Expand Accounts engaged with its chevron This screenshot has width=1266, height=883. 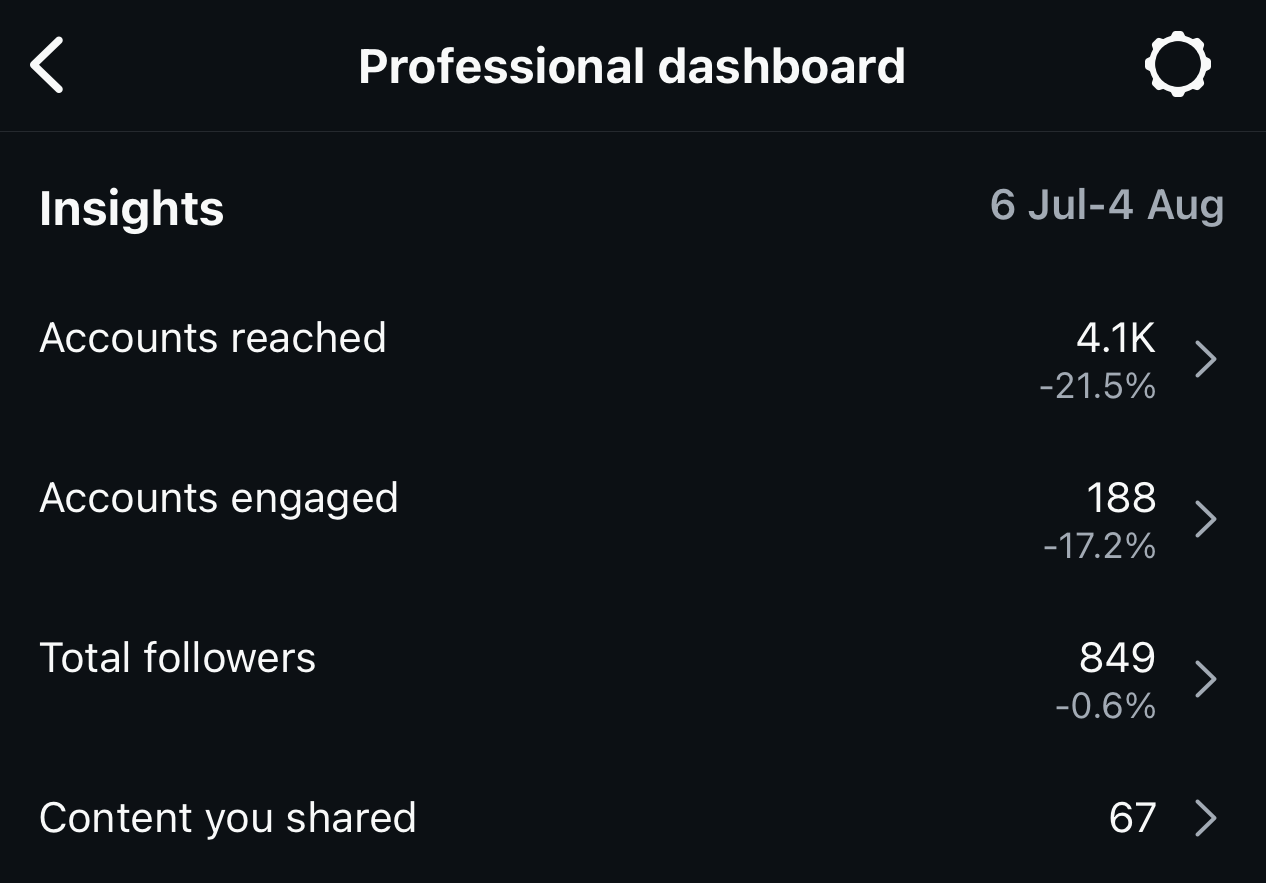[1206, 519]
